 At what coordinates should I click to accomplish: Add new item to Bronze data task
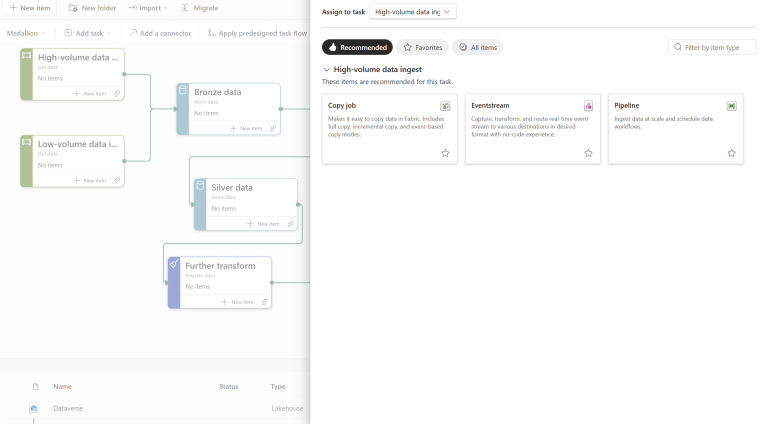click(x=246, y=128)
